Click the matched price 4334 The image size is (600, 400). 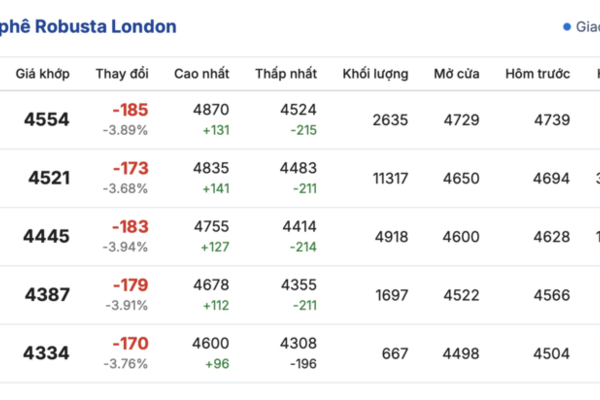tap(48, 353)
